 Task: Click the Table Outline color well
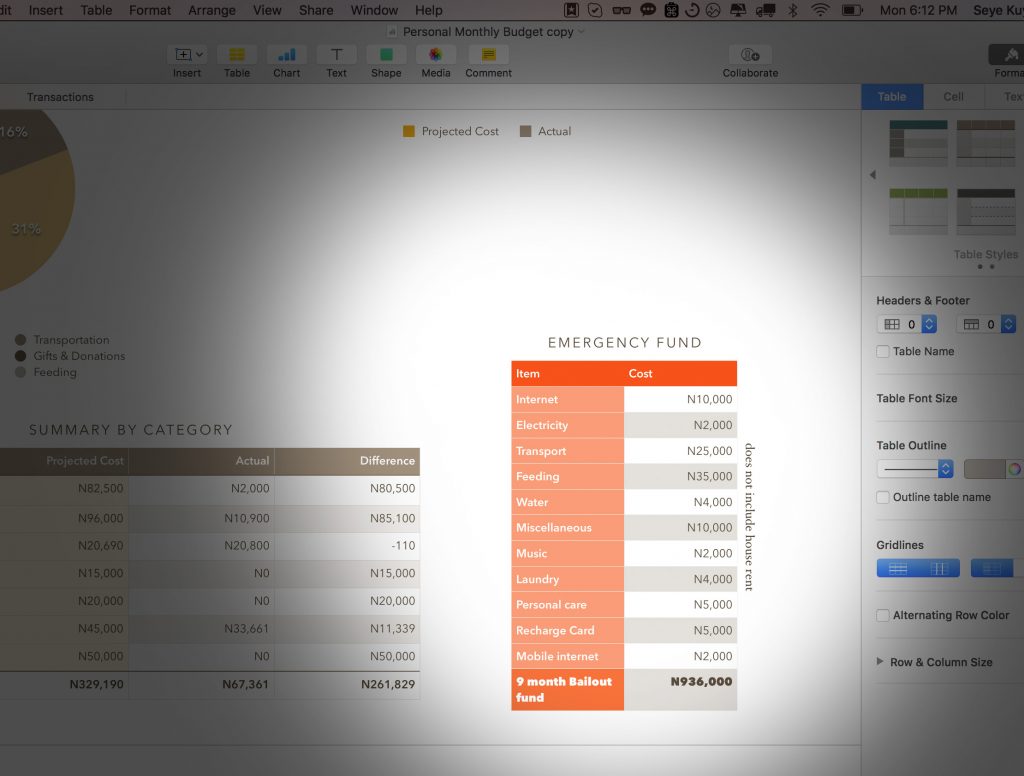(985, 469)
